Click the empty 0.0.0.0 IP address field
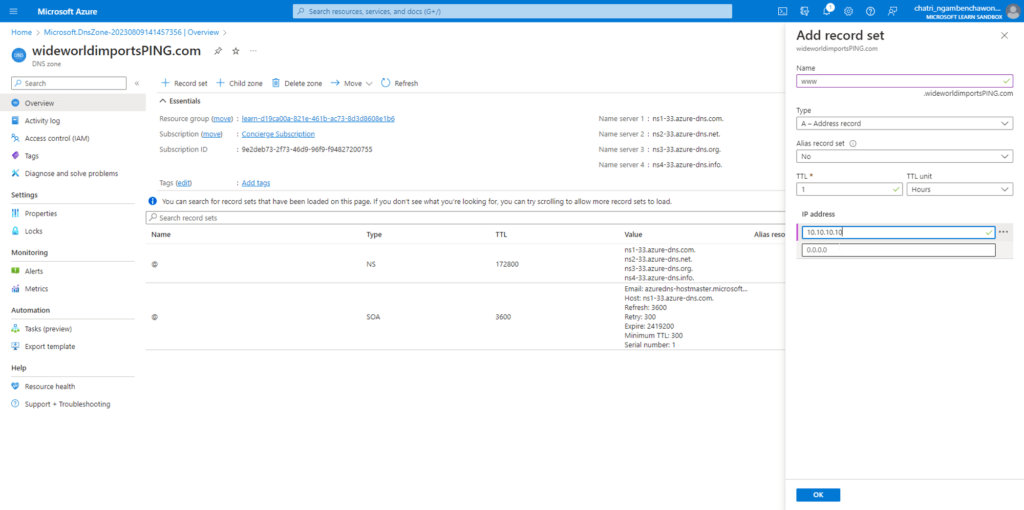Viewport: 1024px width, 510px height. [x=899, y=250]
